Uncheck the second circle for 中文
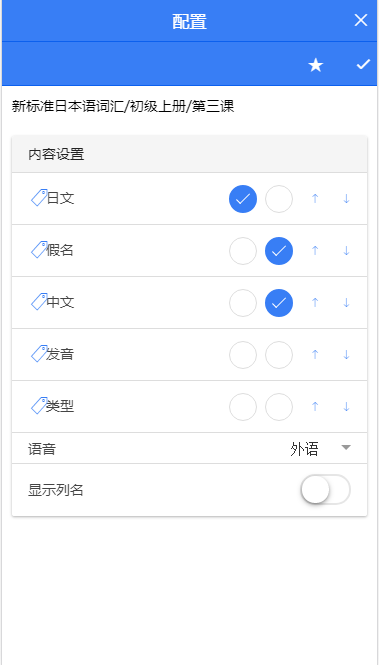The height and width of the screenshot is (665, 379). click(x=279, y=303)
